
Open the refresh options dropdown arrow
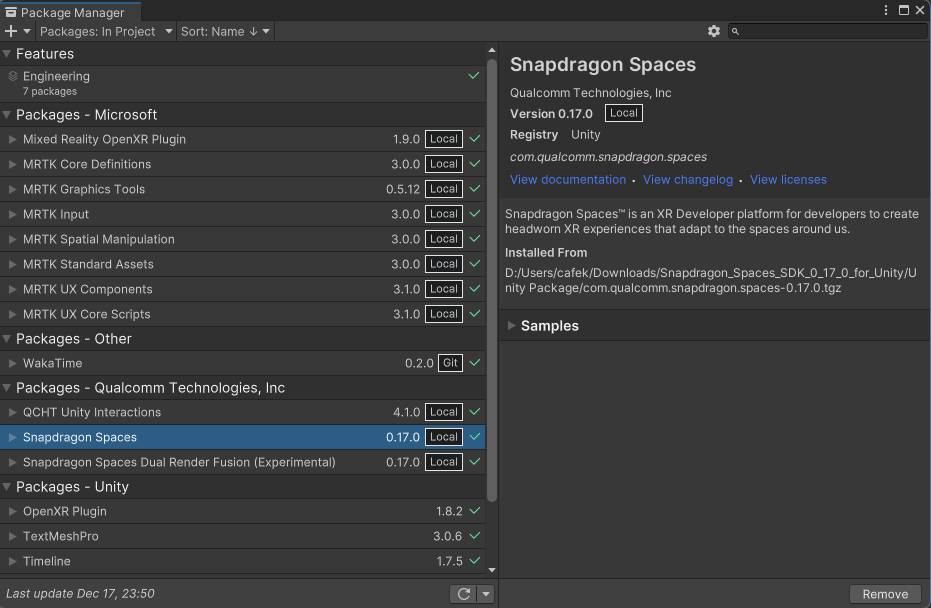[486, 594]
